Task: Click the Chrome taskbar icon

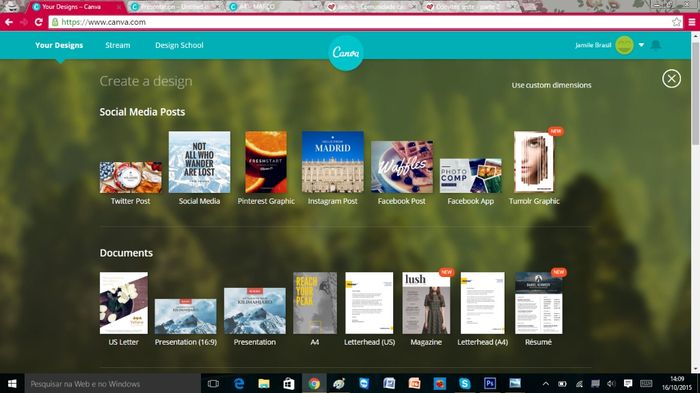Action: click(314, 384)
